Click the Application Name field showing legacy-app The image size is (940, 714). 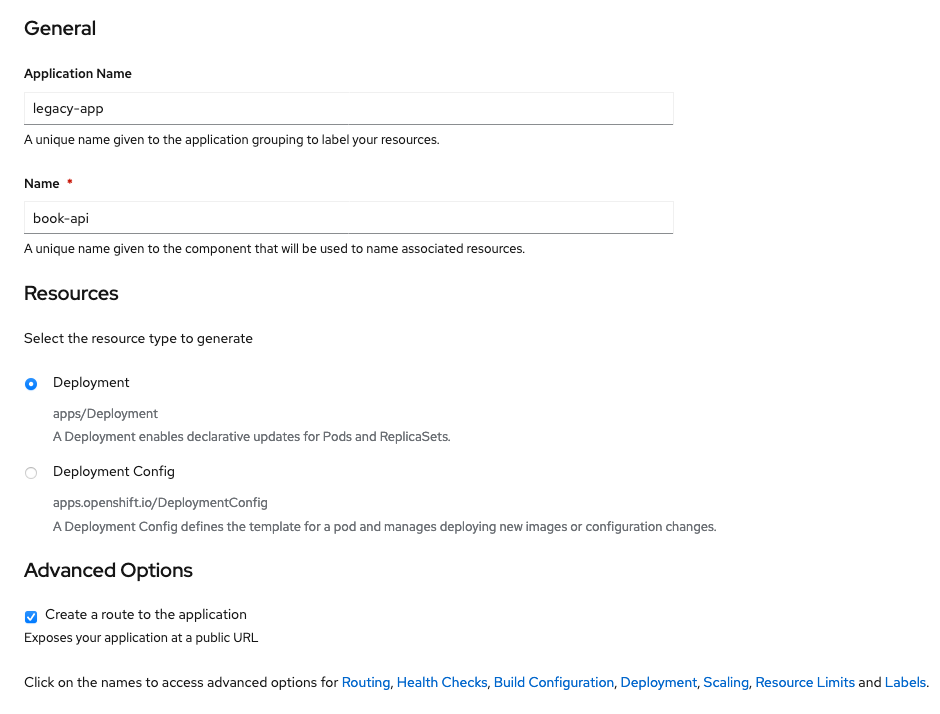pyautogui.click(x=348, y=108)
